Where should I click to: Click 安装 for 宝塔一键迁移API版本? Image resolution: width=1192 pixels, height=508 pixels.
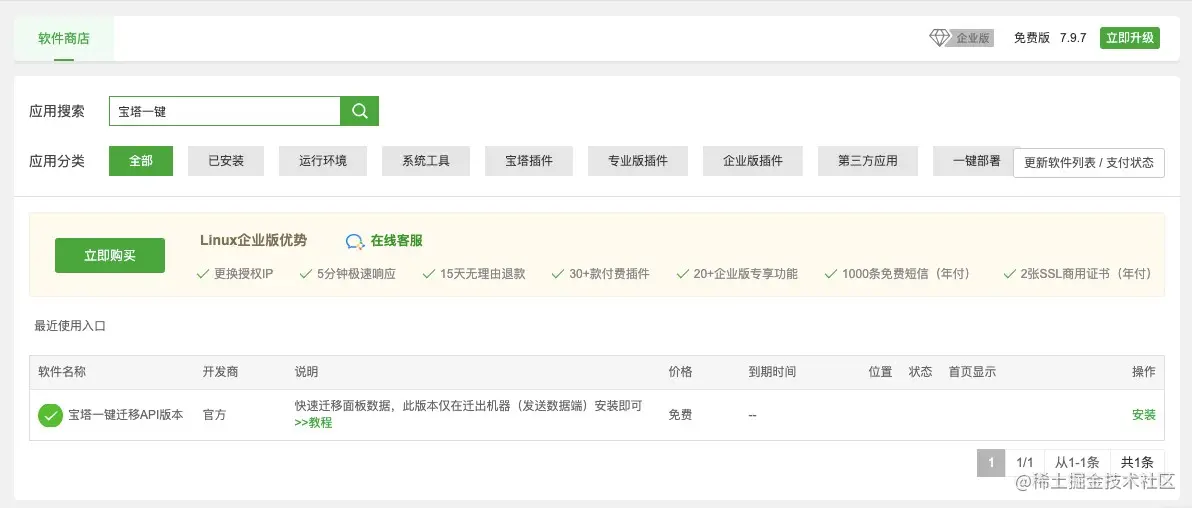click(1143, 415)
